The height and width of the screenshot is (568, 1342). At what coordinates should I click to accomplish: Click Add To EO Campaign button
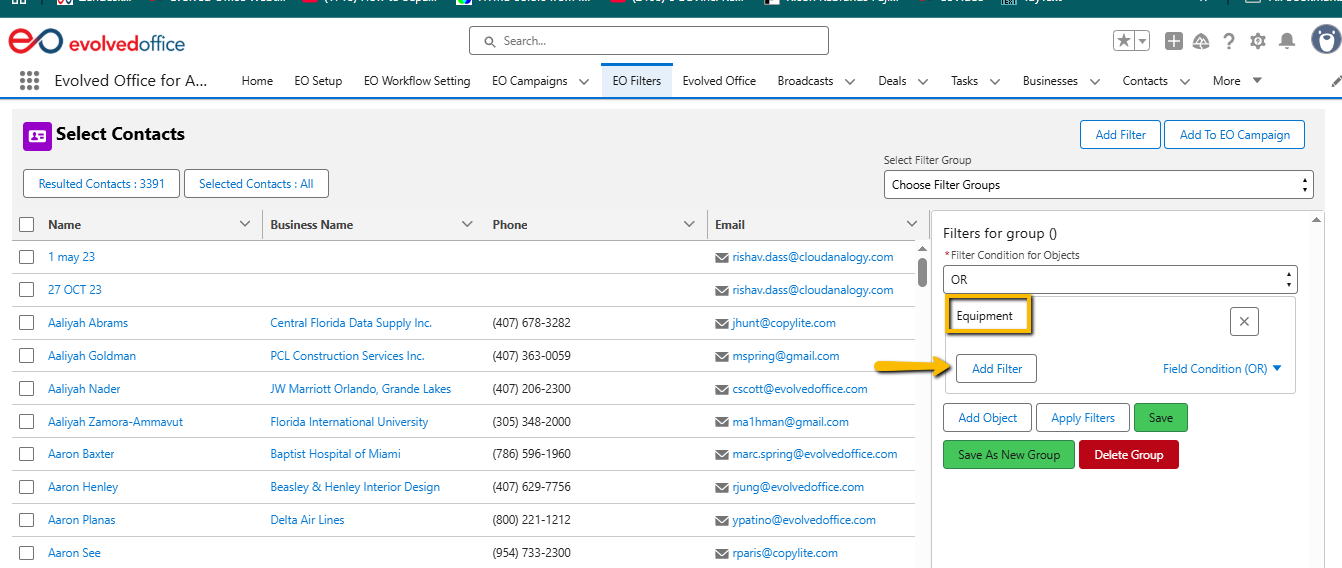click(x=1234, y=135)
